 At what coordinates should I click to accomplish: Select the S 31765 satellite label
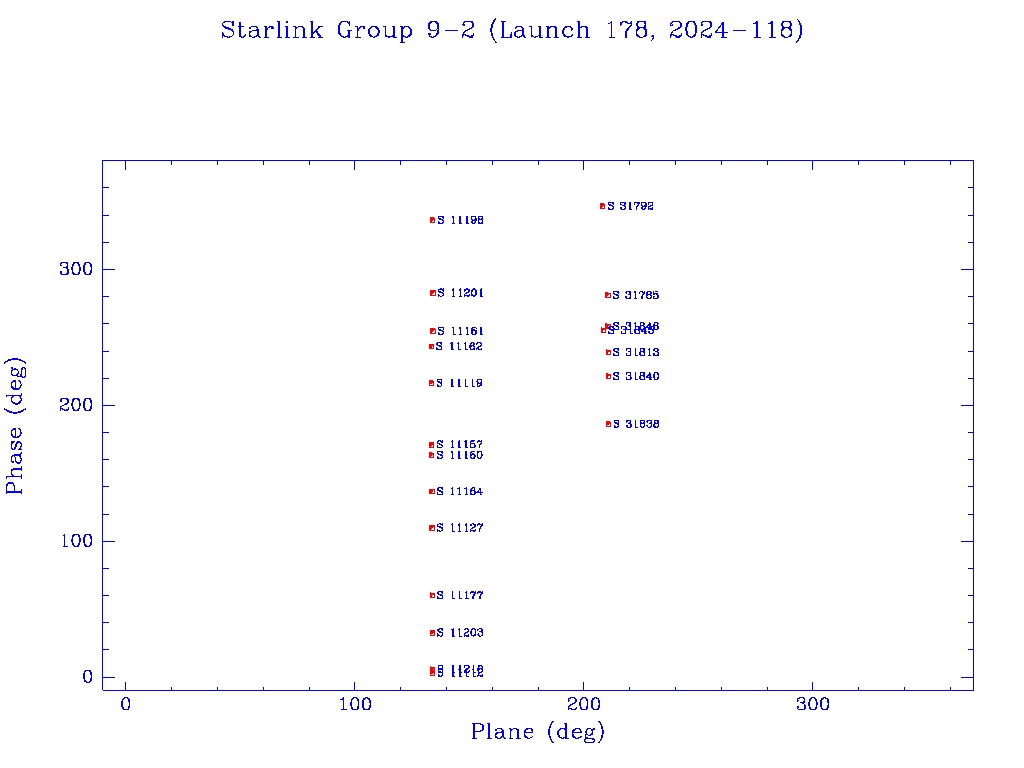[x=635, y=295]
